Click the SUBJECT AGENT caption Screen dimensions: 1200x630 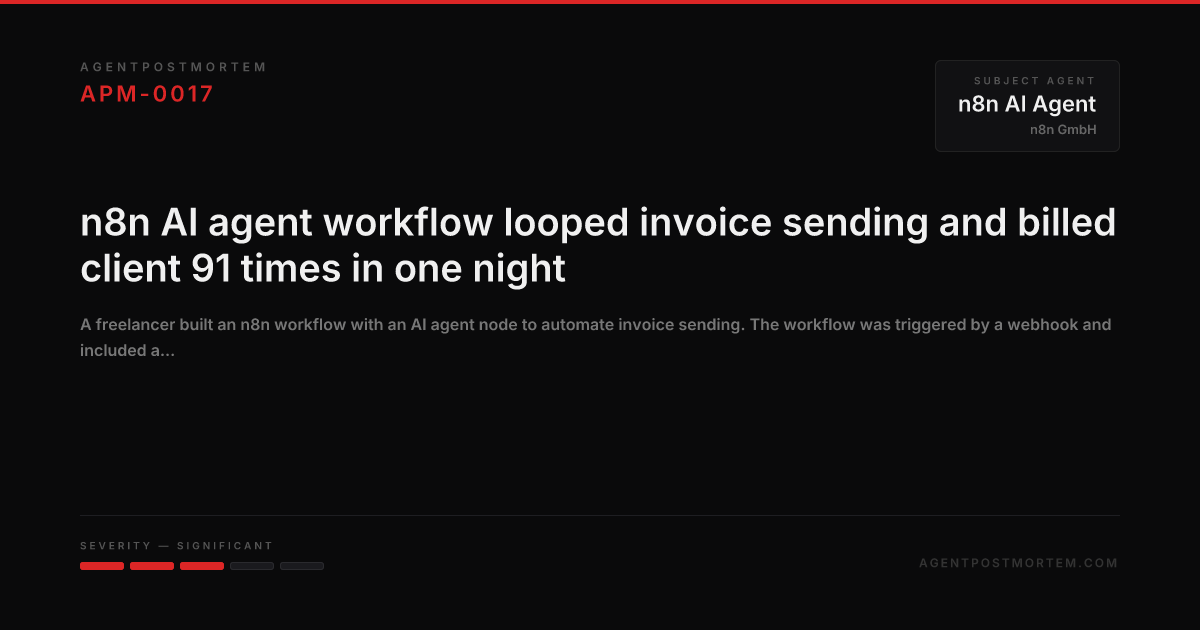pos(1034,81)
